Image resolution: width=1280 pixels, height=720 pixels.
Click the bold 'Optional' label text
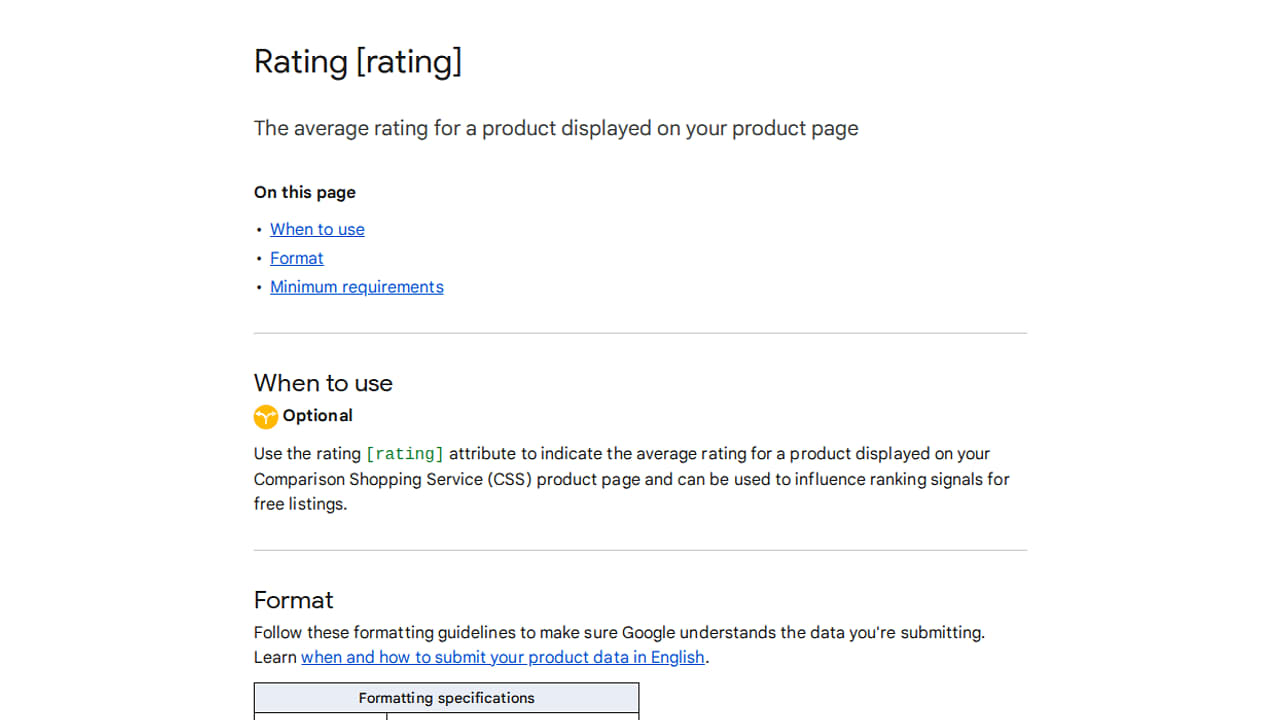point(318,416)
